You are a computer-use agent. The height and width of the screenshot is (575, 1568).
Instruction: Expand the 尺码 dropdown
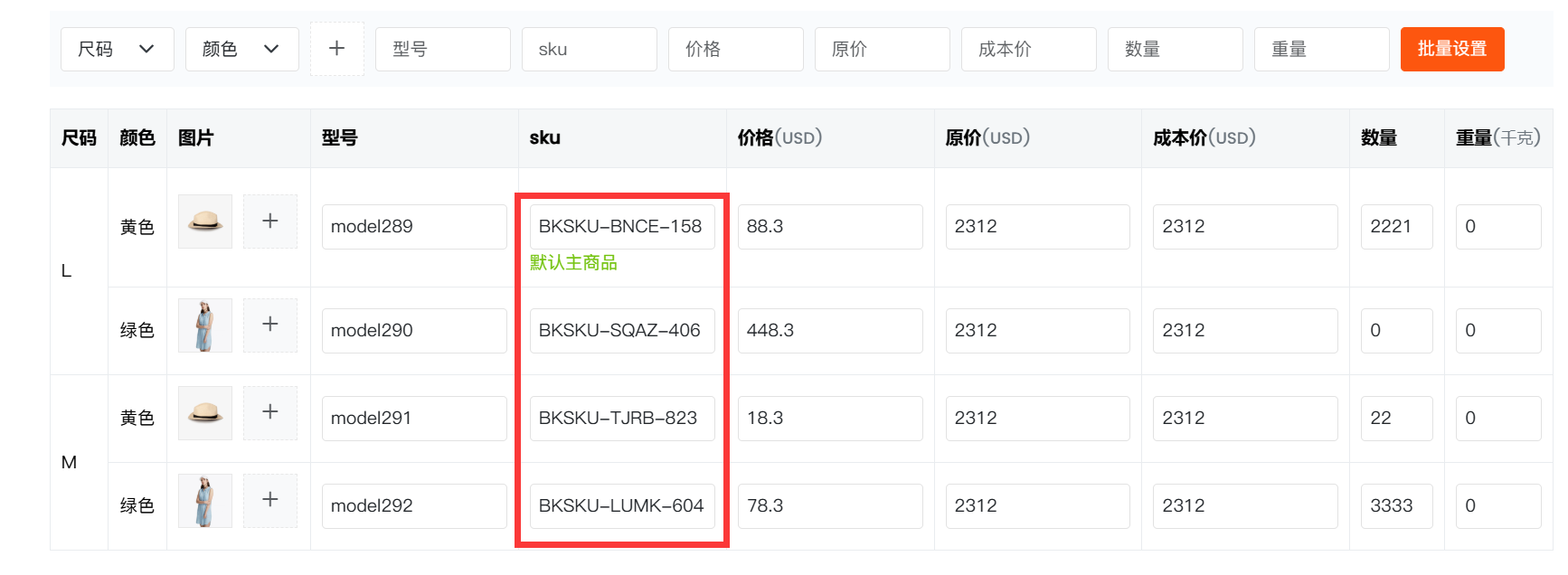point(117,49)
